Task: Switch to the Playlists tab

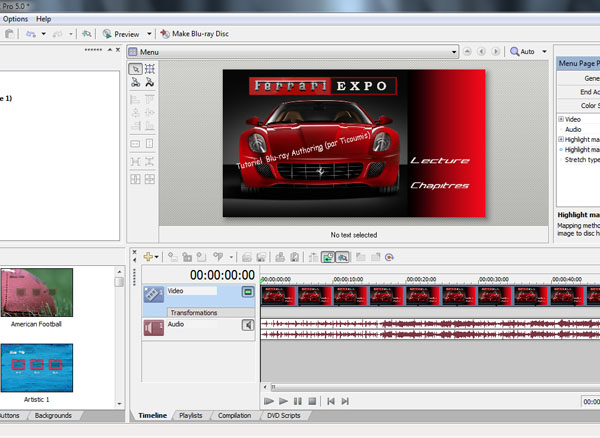Action: 191,415
